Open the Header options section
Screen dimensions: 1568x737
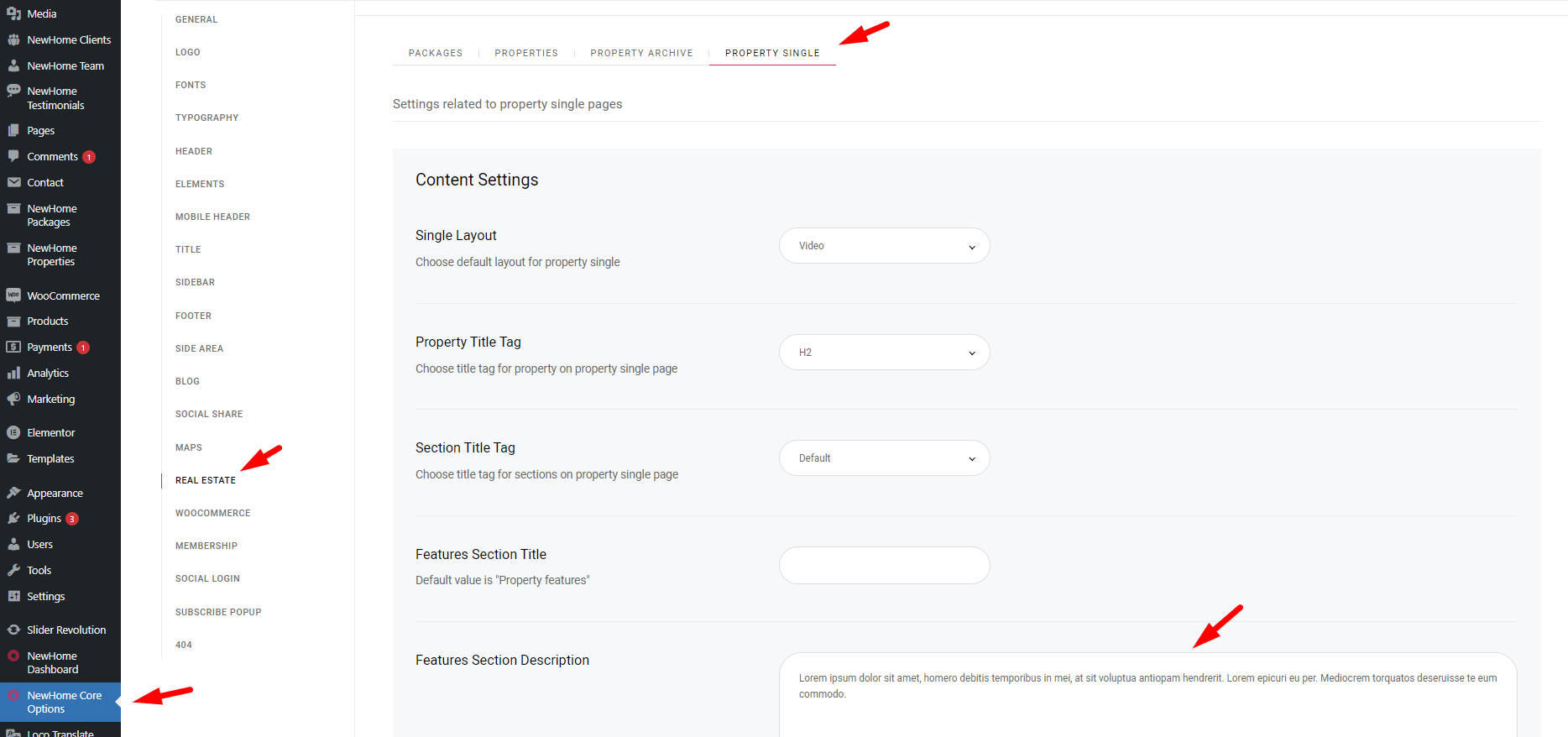[194, 151]
